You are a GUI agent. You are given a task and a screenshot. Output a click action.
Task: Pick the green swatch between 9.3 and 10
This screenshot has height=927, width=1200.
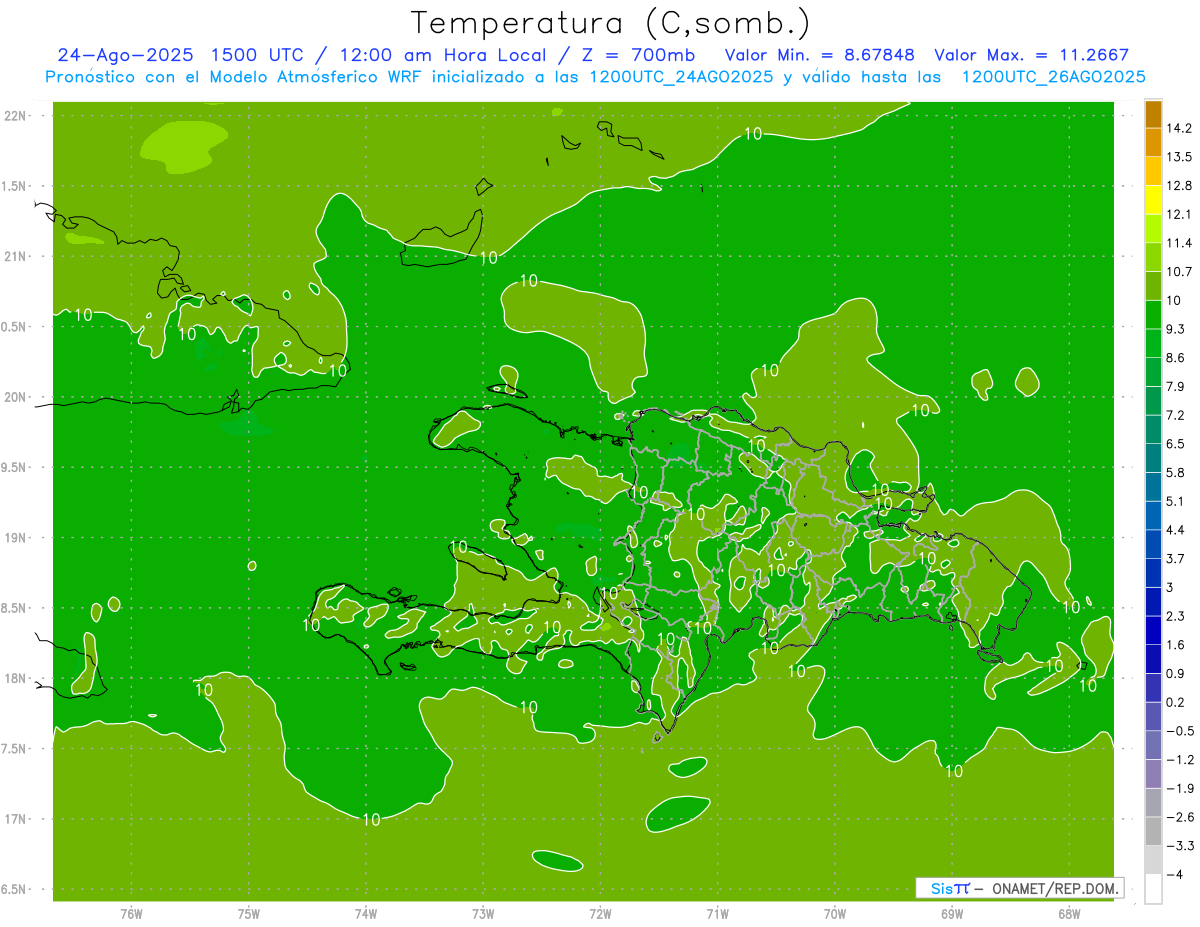click(x=1153, y=315)
